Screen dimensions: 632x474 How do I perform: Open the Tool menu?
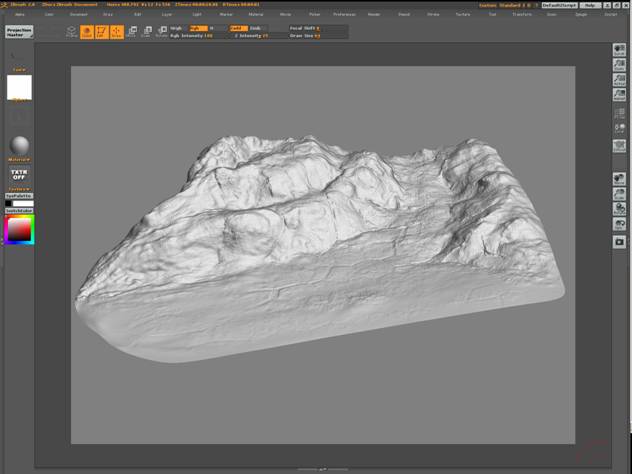pyautogui.click(x=490, y=15)
